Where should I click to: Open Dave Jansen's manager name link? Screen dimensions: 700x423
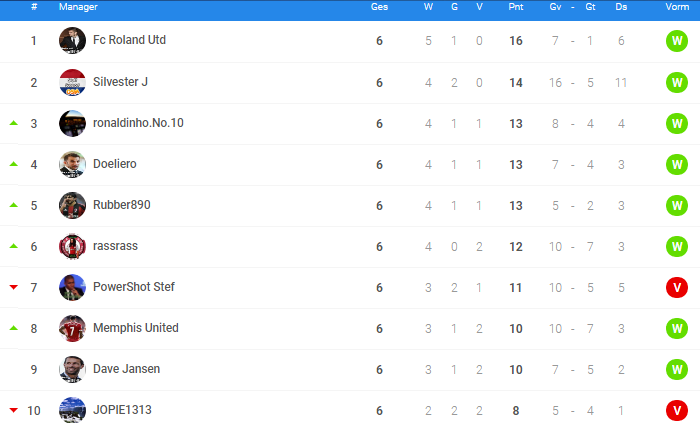pyautogui.click(x=126, y=369)
